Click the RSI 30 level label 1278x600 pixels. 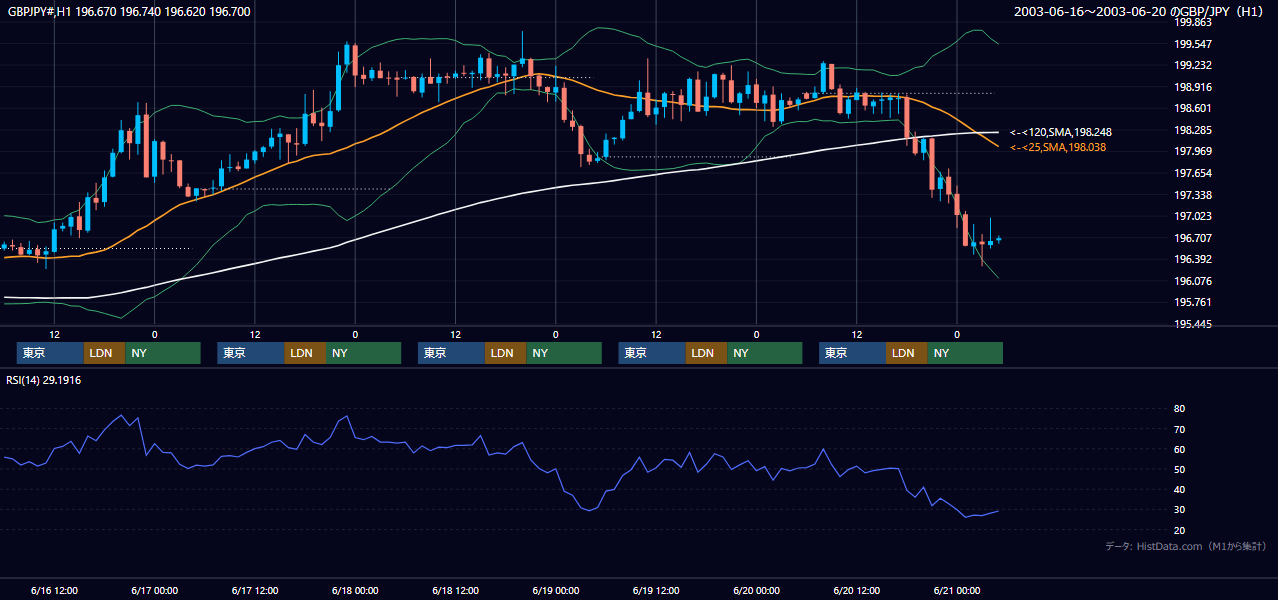1180,510
